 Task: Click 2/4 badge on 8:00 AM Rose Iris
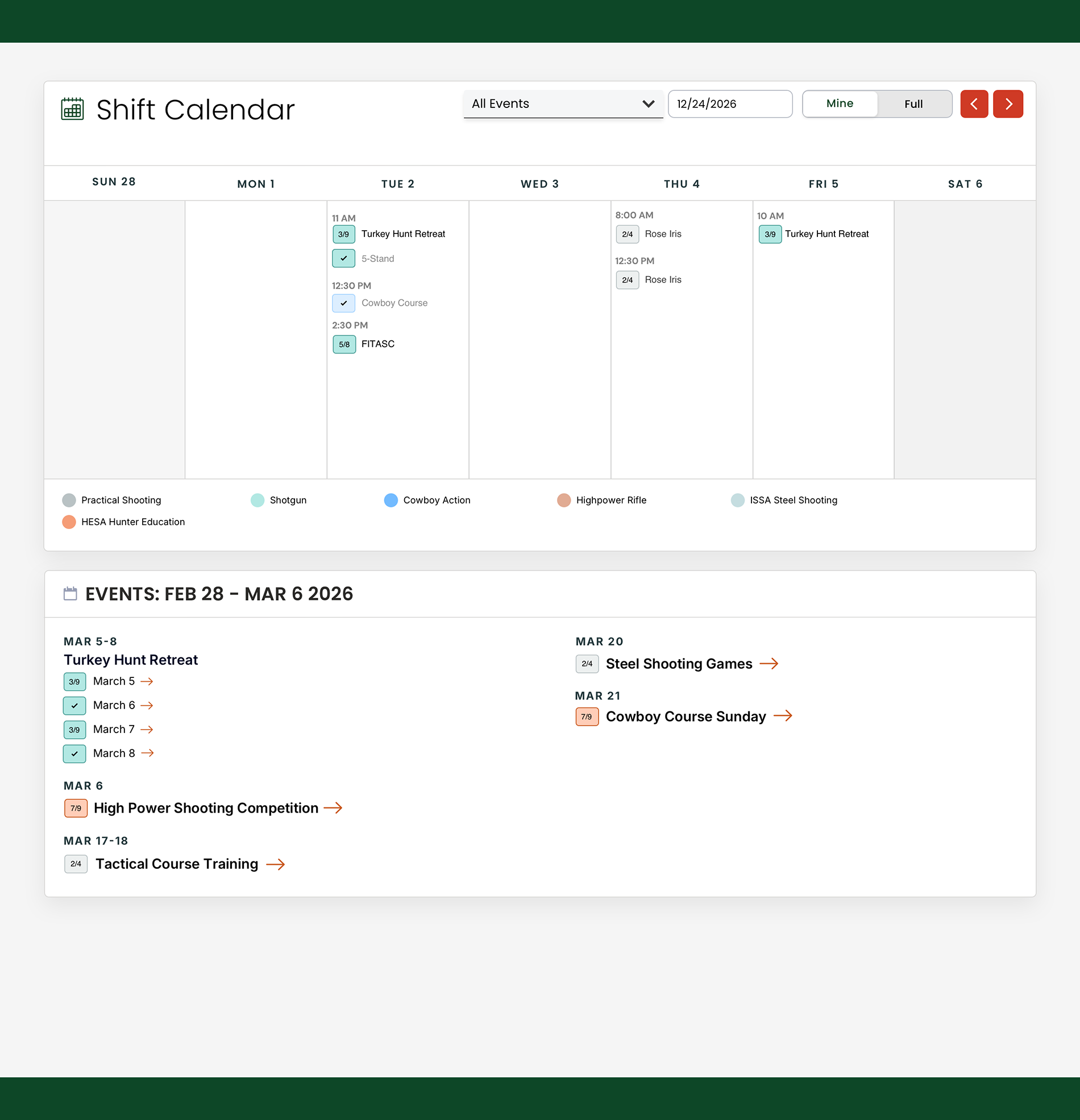pos(627,234)
